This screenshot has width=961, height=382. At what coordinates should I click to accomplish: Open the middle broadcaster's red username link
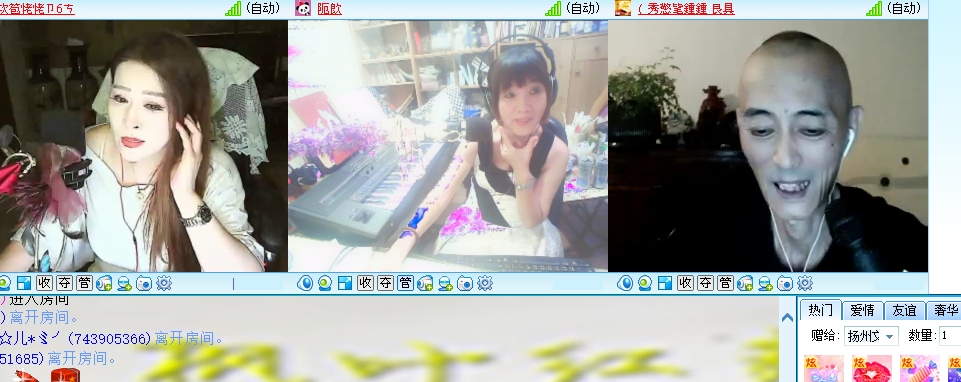point(329,9)
